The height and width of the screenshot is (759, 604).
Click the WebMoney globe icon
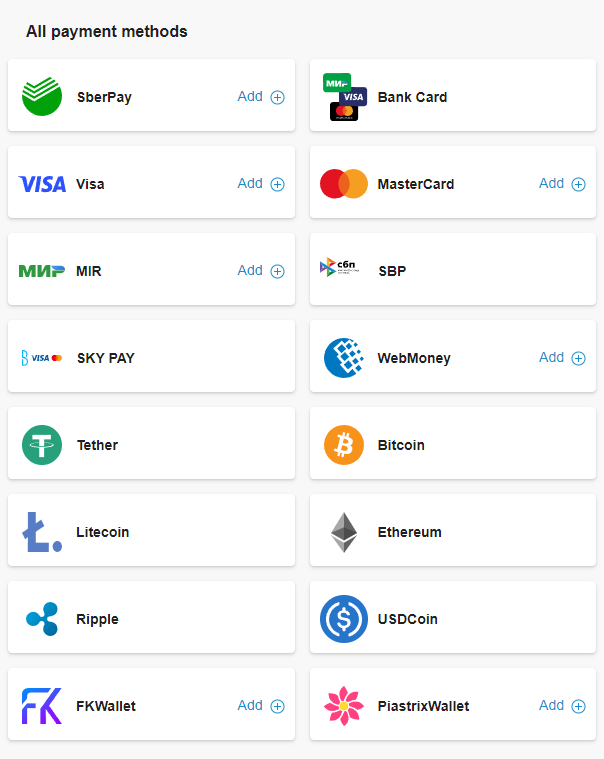click(x=344, y=358)
